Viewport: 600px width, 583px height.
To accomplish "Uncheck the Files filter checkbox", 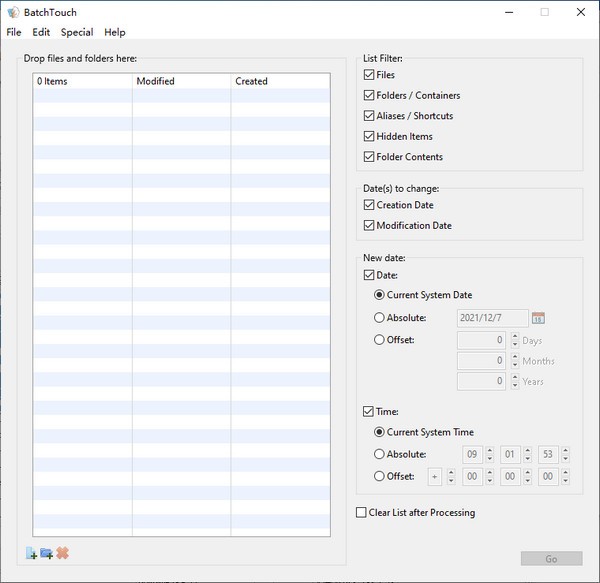I will [x=369, y=75].
